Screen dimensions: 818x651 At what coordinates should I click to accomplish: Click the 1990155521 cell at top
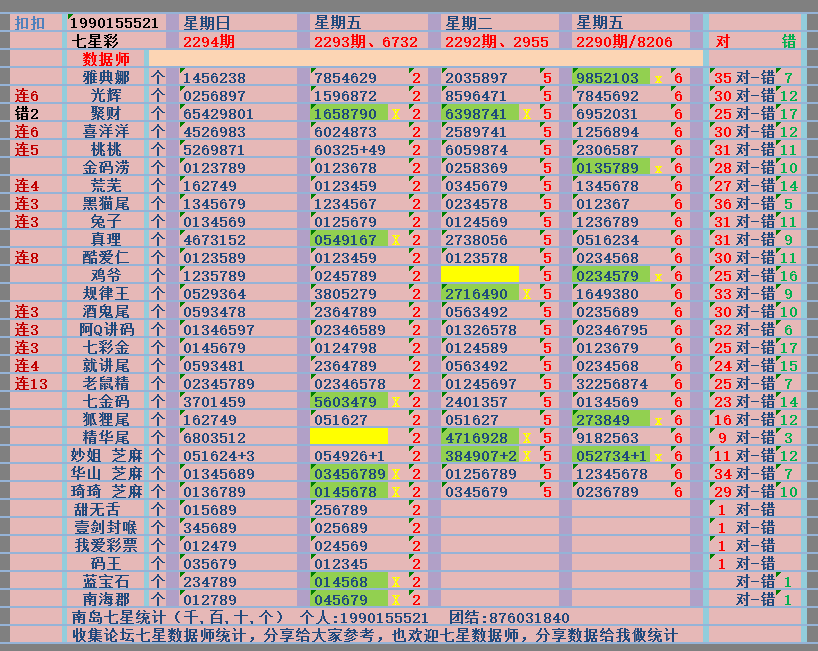click(x=116, y=22)
